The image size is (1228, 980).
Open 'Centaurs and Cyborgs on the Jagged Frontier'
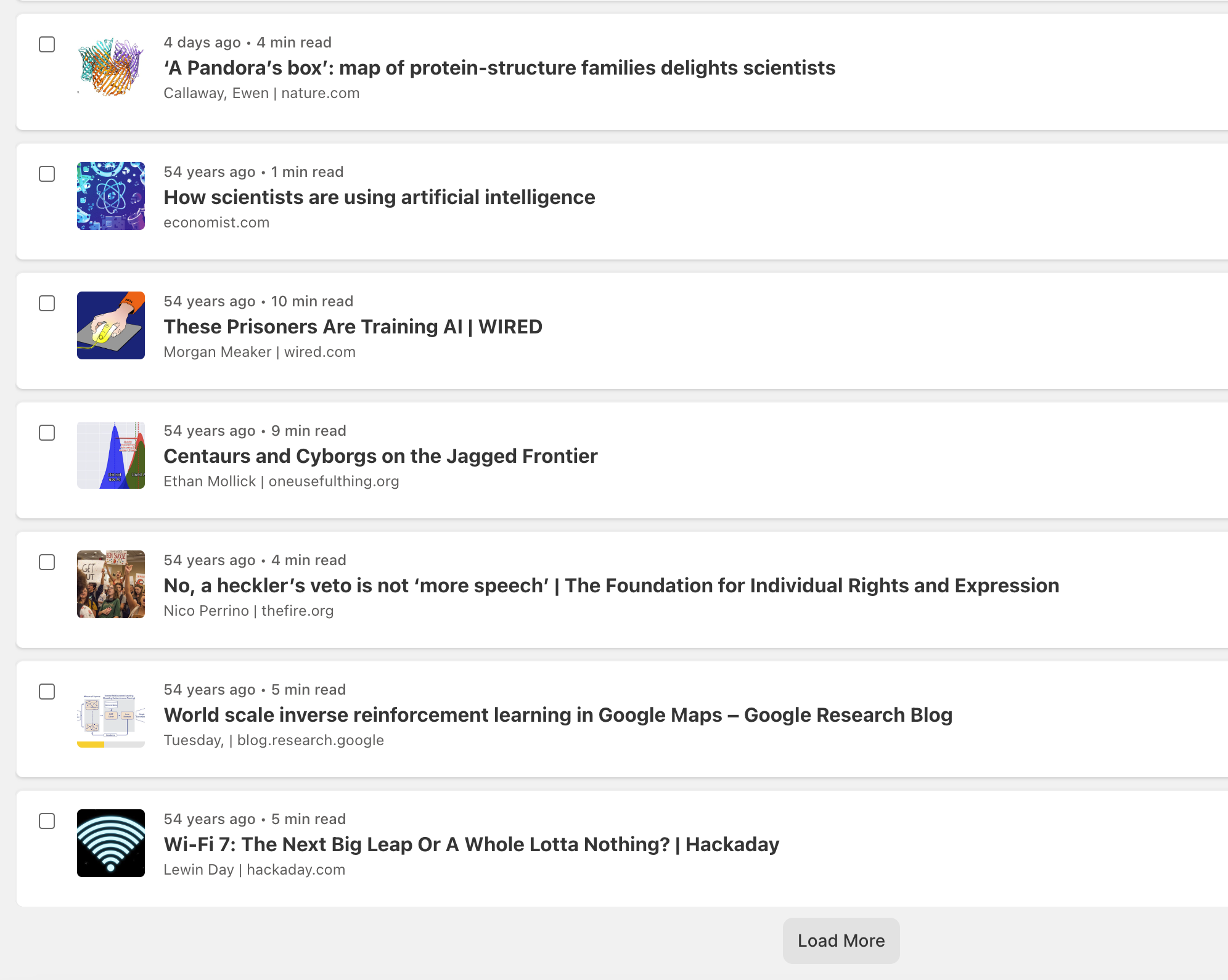[380, 456]
